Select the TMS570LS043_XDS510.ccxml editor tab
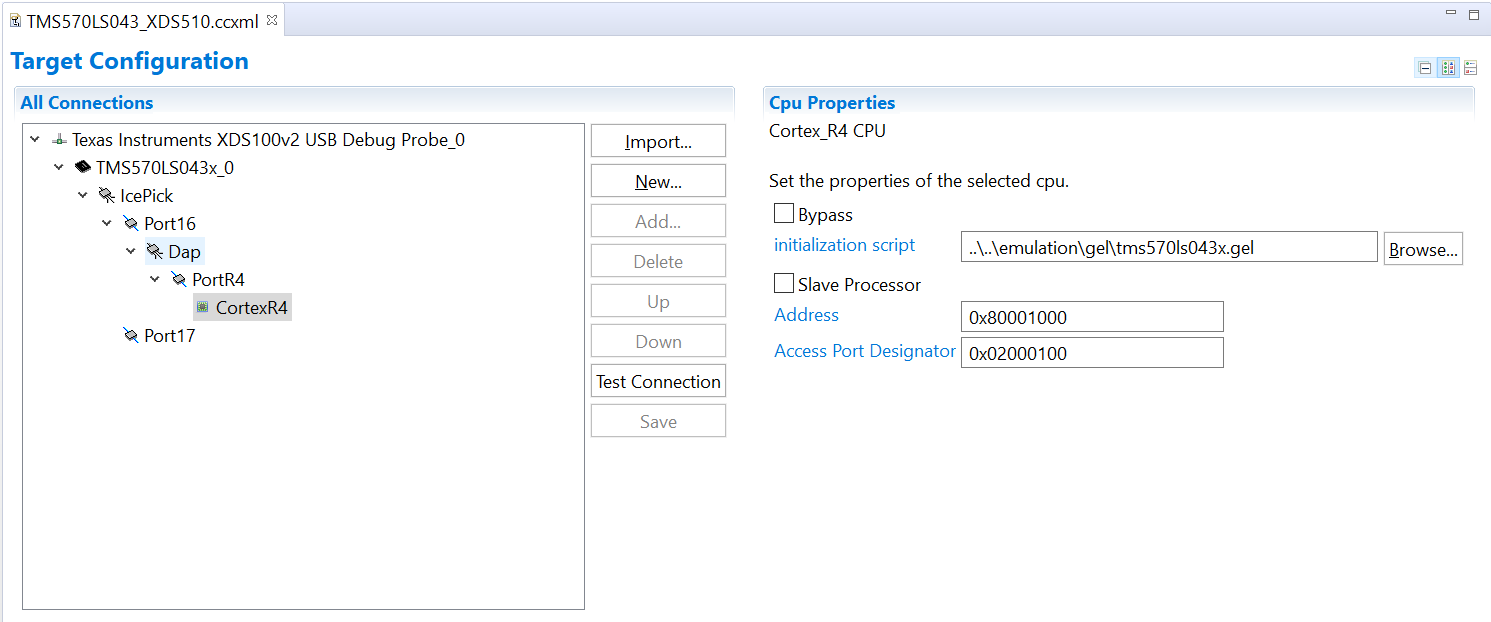 144,20
